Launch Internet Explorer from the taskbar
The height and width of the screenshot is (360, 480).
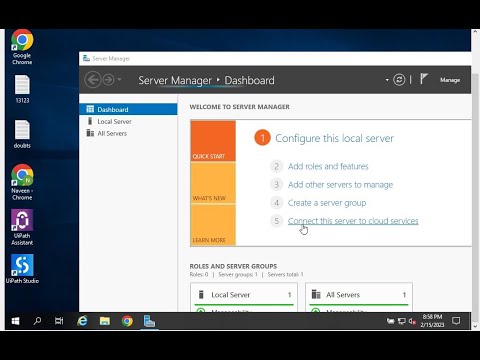[82, 321]
